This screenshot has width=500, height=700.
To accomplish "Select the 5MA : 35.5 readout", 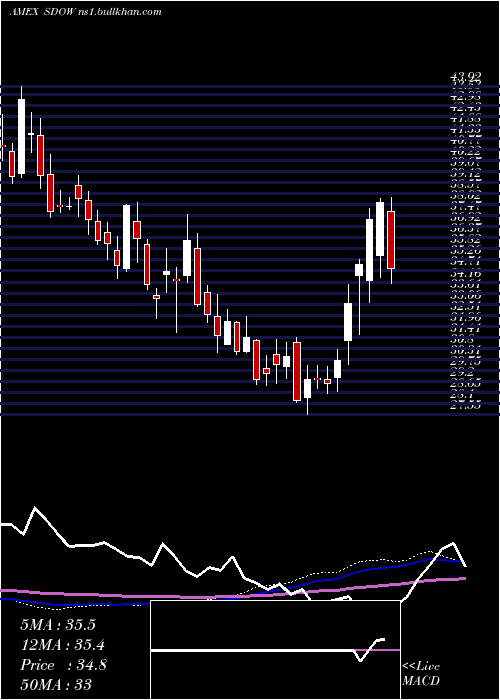I will point(58,625).
